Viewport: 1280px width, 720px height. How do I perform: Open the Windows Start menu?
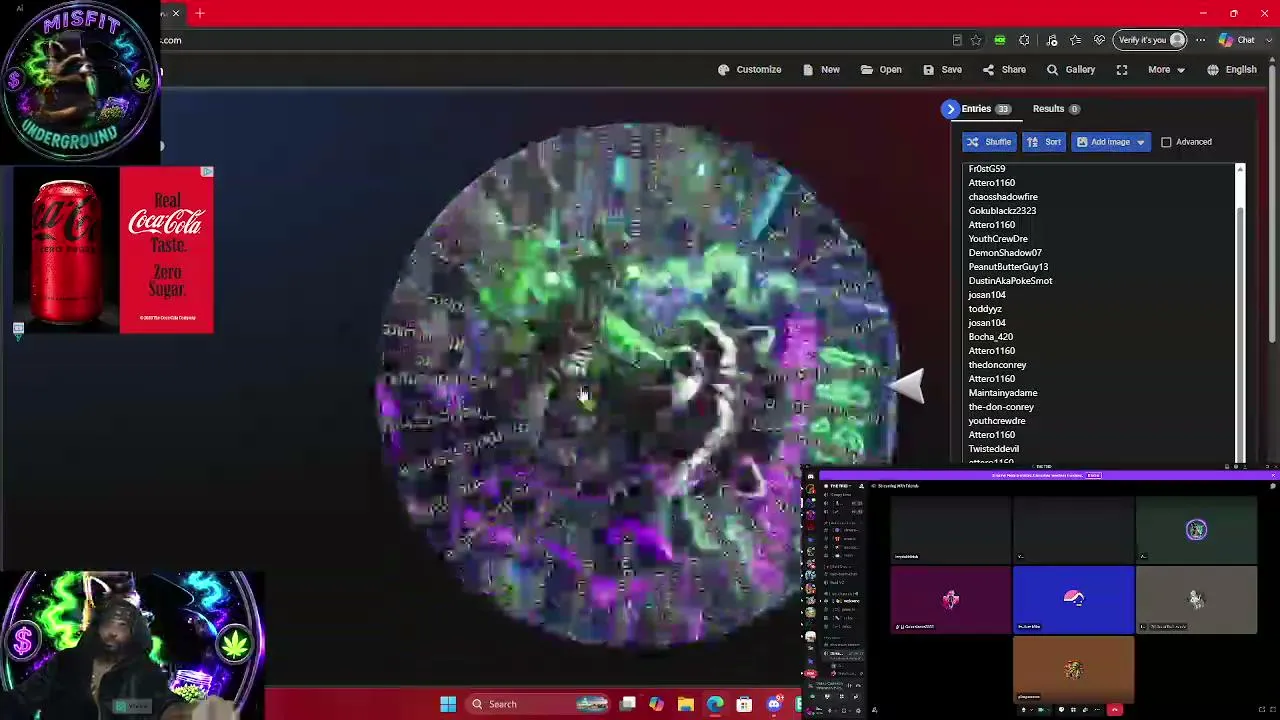coord(448,704)
